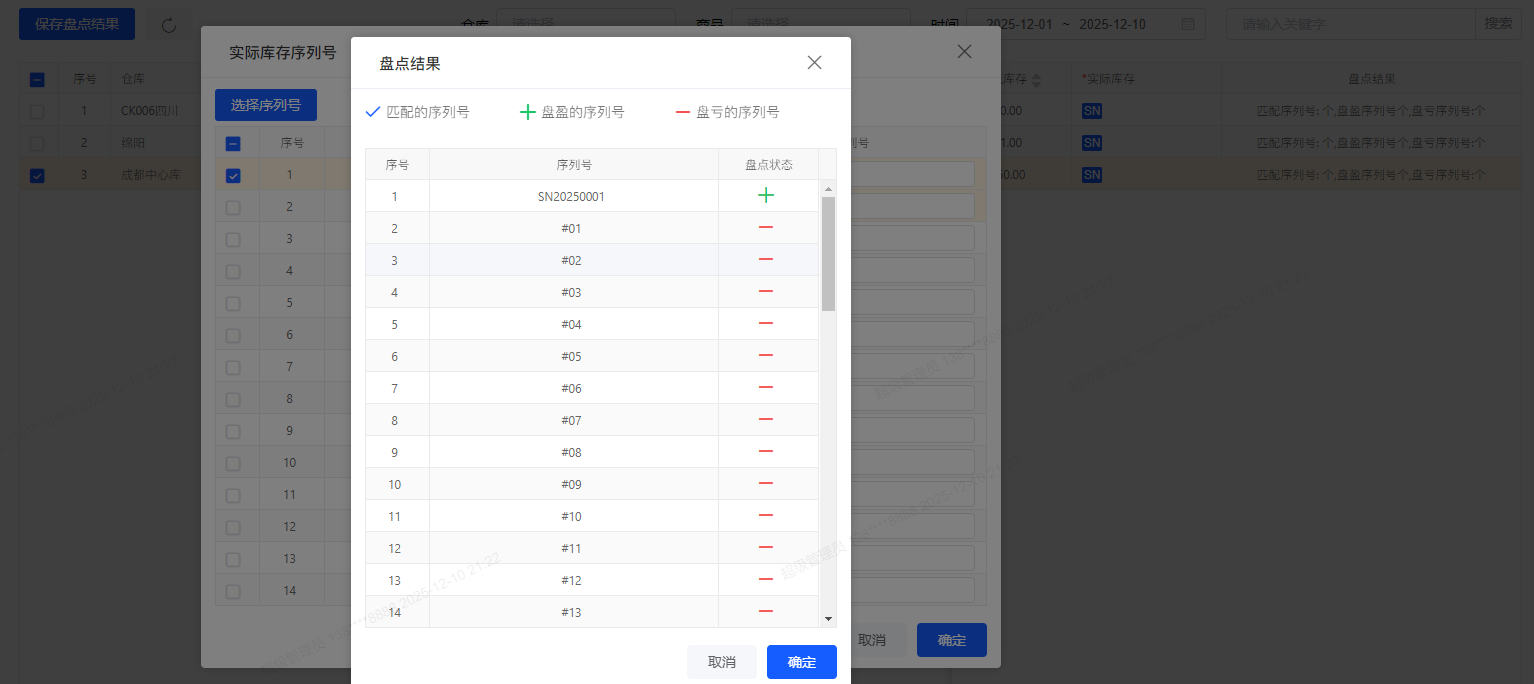Click the SN icon in the 成都中心库 row
This screenshot has width=1534, height=684.
(x=1092, y=175)
